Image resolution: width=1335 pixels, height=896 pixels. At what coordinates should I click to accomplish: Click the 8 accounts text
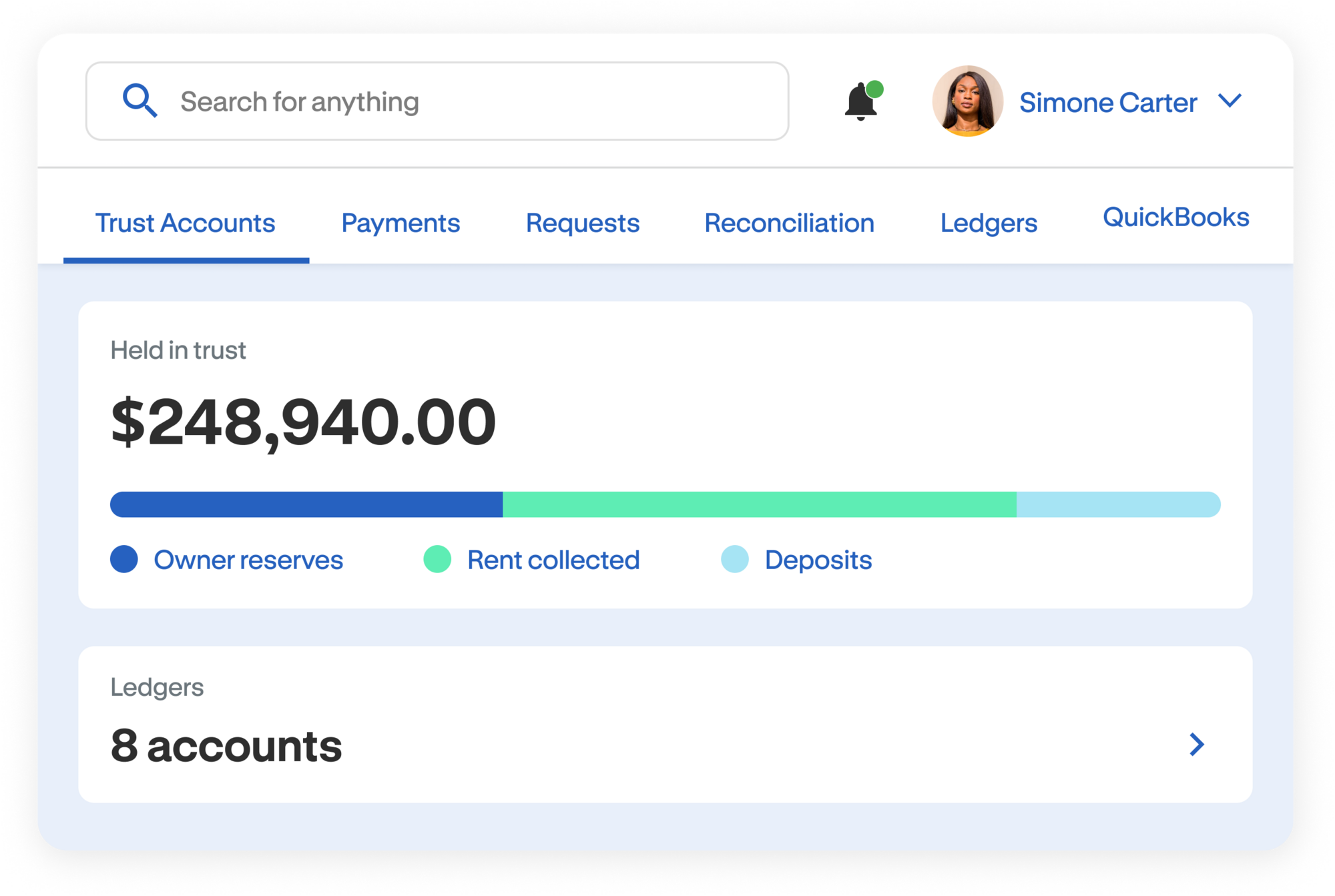pyautogui.click(x=226, y=746)
